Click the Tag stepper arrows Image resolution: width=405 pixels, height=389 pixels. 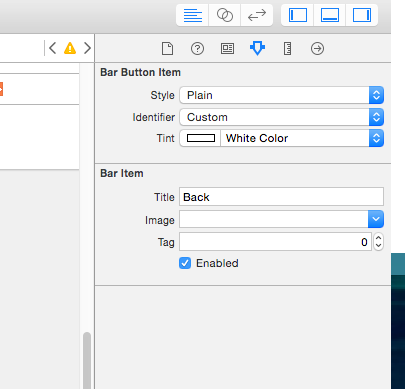point(378,242)
